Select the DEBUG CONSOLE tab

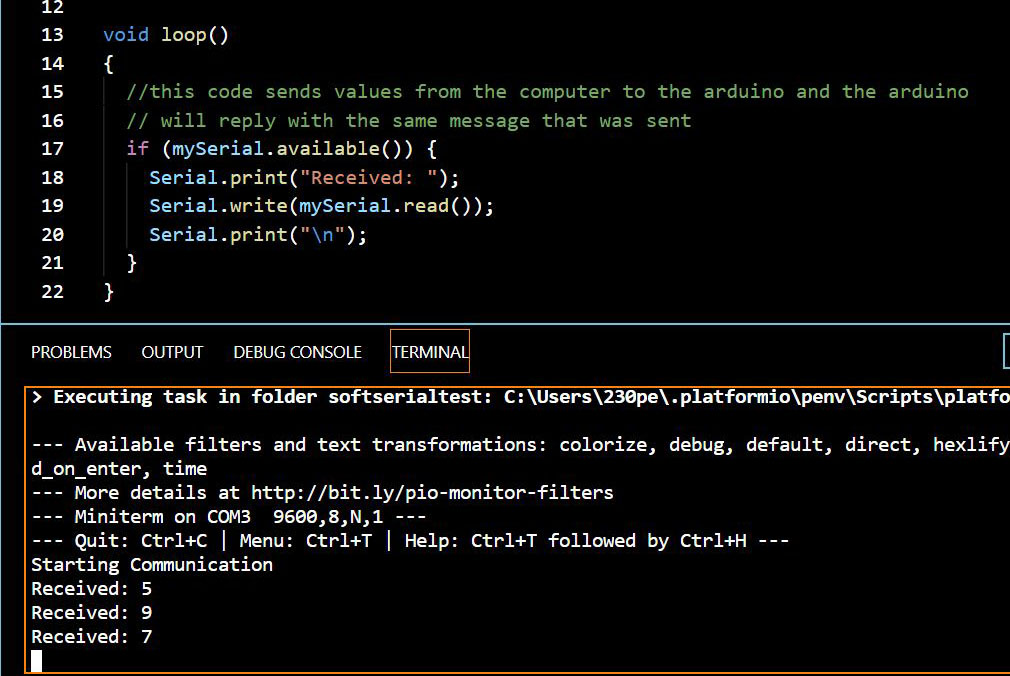point(297,352)
